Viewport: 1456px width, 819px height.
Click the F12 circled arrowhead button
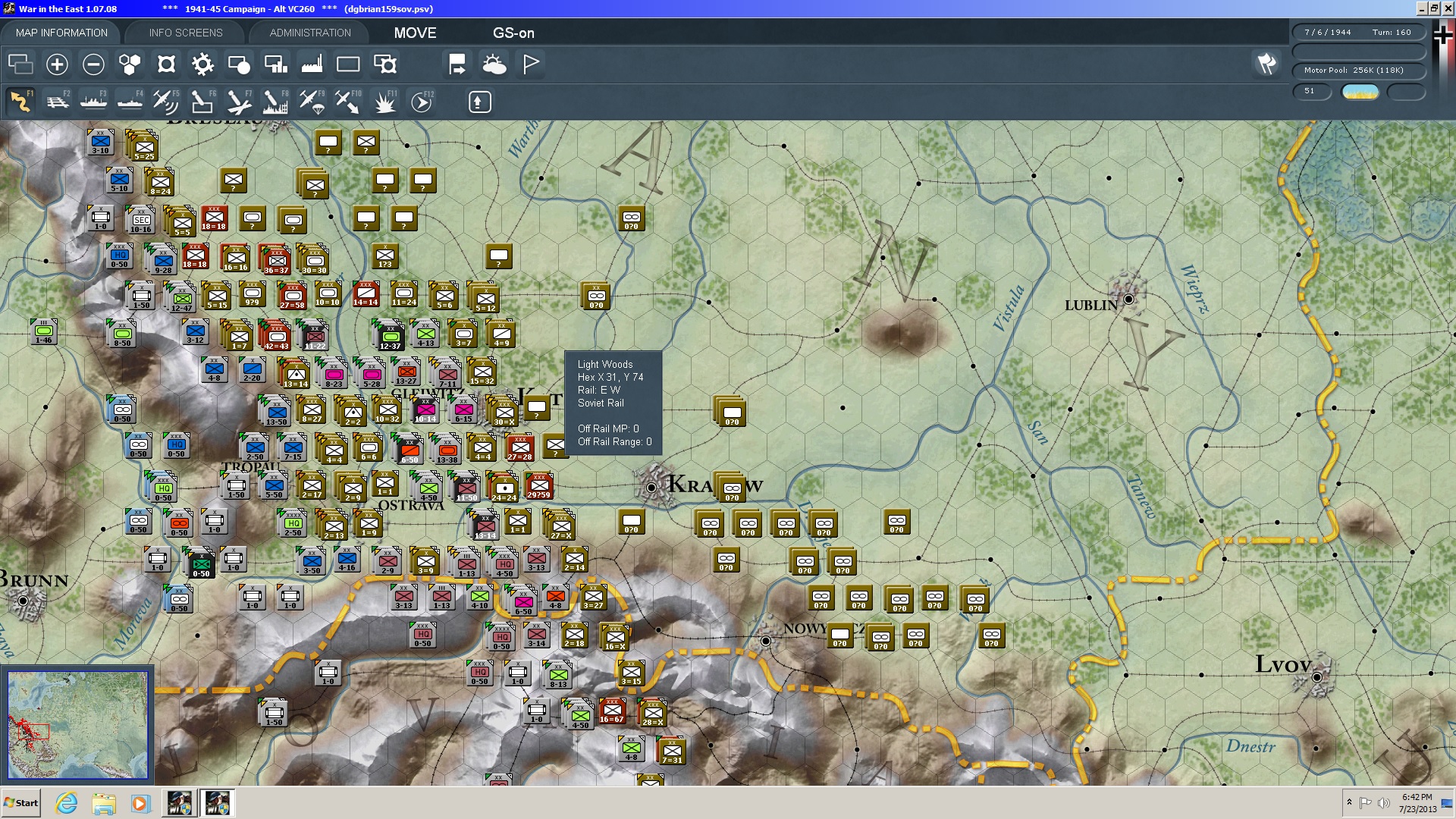422,102
